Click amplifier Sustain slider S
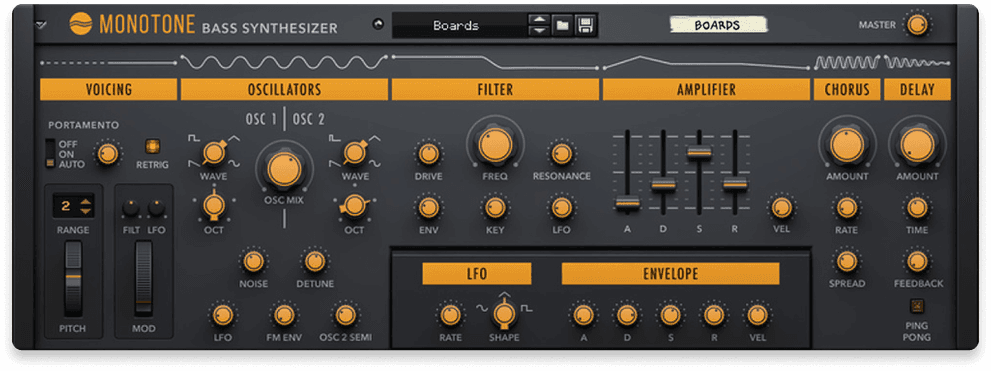 coord(699,152)
